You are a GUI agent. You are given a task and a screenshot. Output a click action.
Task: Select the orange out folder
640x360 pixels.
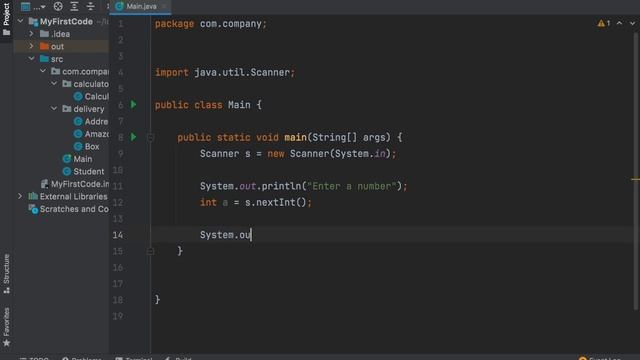tap(44, 46)
